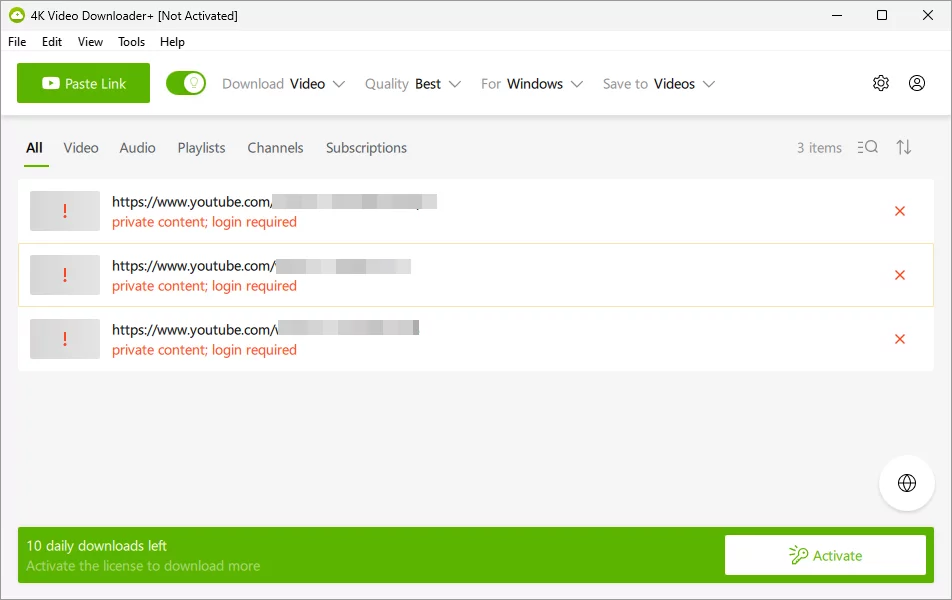Screen dimensions: 952x600
Task: Minimize the 4K Video Downloader window
Action: 837,15
